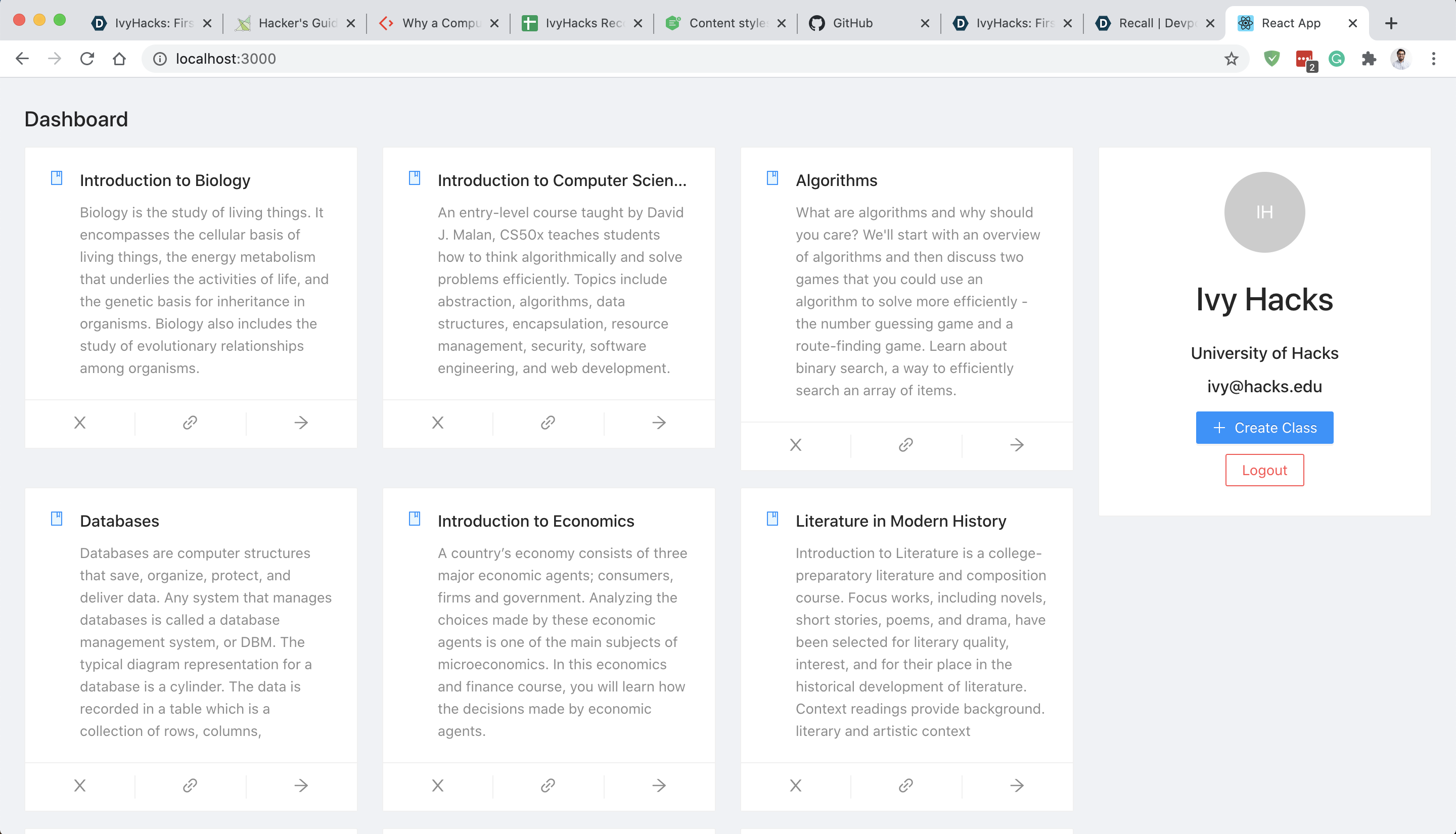Open Introduction to Economics via arrow icon
Screen dimensions: 1456x834
tap(659, 785)
